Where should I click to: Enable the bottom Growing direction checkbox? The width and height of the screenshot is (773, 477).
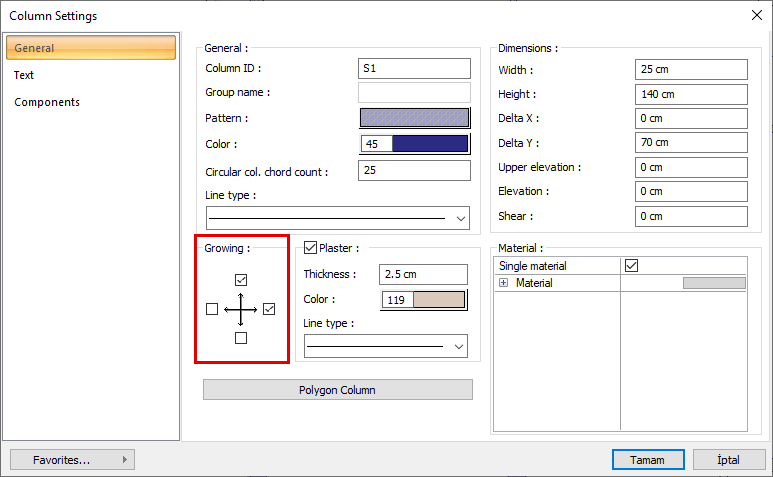[x=241, y=339]
